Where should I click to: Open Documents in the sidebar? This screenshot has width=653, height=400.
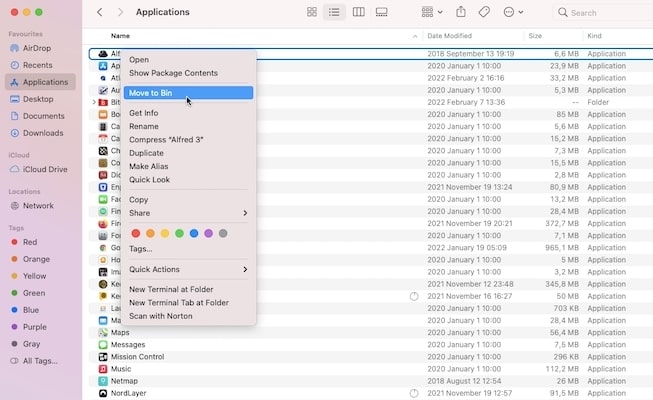[41, 116]
